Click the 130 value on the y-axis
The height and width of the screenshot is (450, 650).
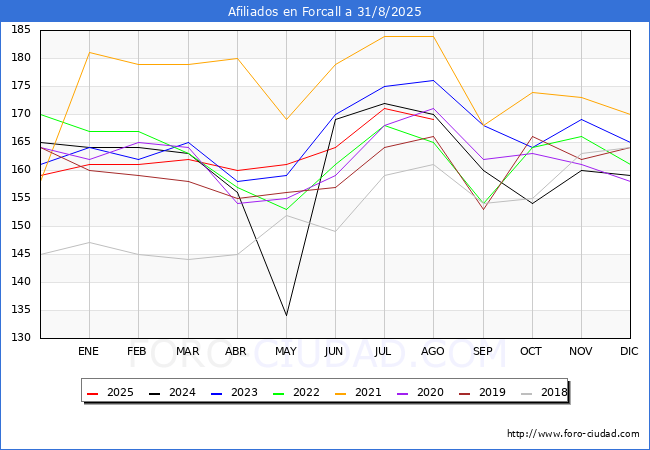click(x=20, y=338)
